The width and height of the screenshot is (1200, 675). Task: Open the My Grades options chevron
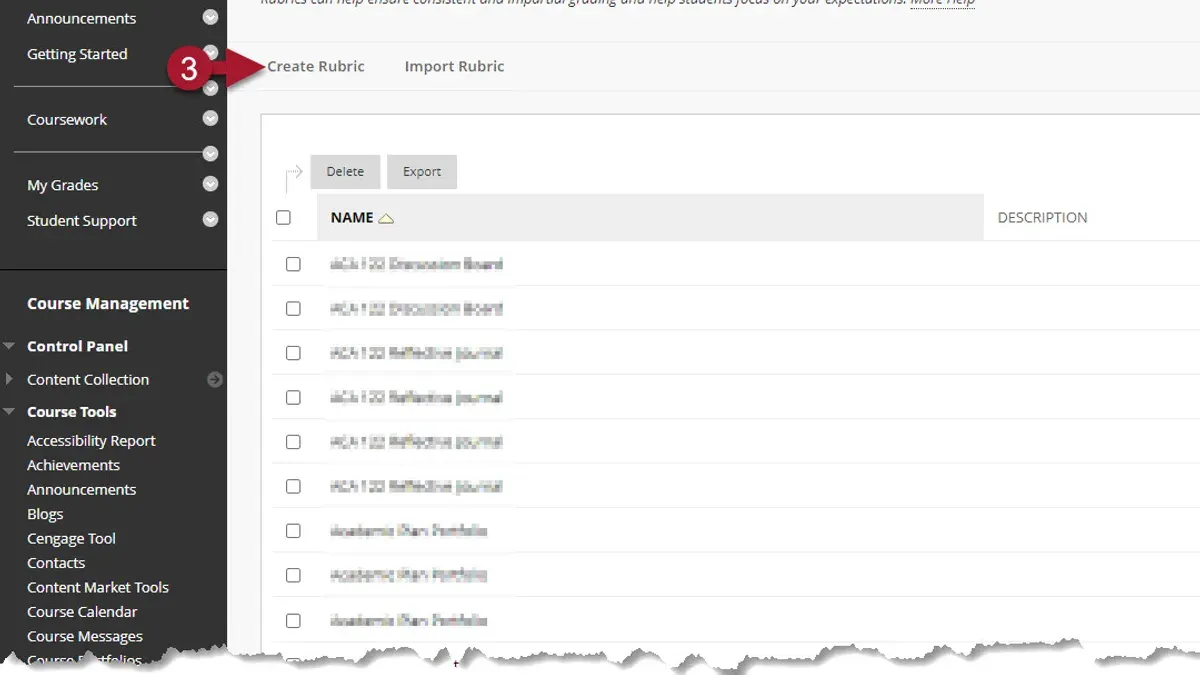210,184
